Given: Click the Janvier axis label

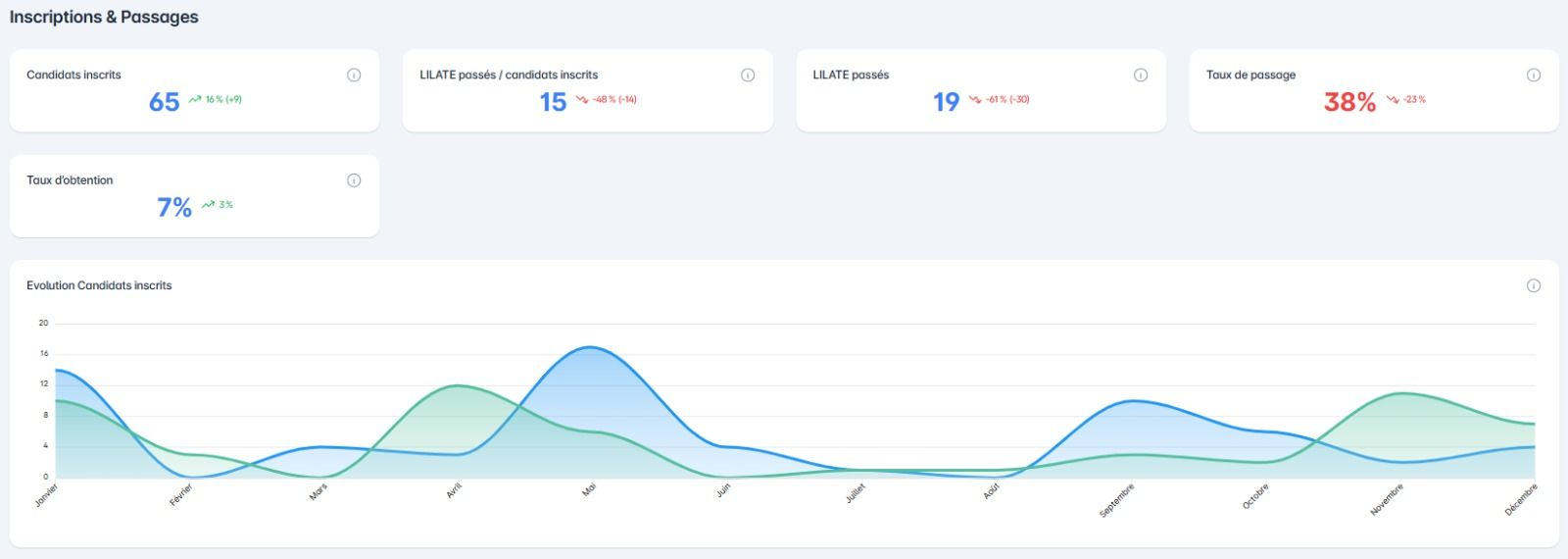Looking at the screenshot, I should click(46, 494).
